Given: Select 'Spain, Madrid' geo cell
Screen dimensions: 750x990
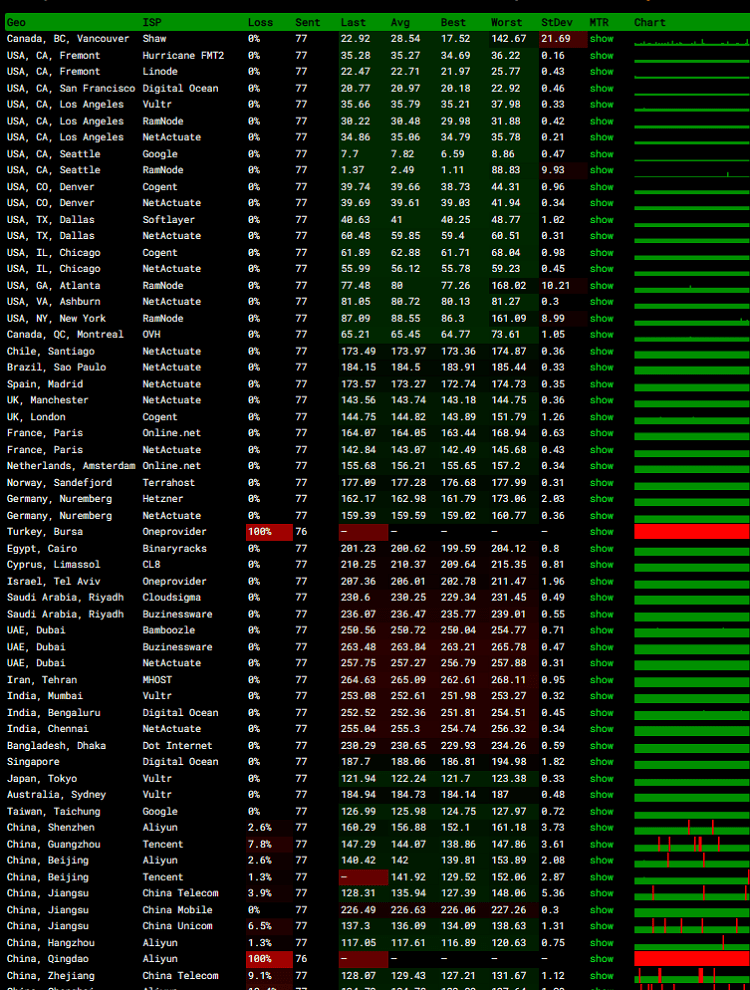Looking at the screenshot, I should [x=45, y=384].
